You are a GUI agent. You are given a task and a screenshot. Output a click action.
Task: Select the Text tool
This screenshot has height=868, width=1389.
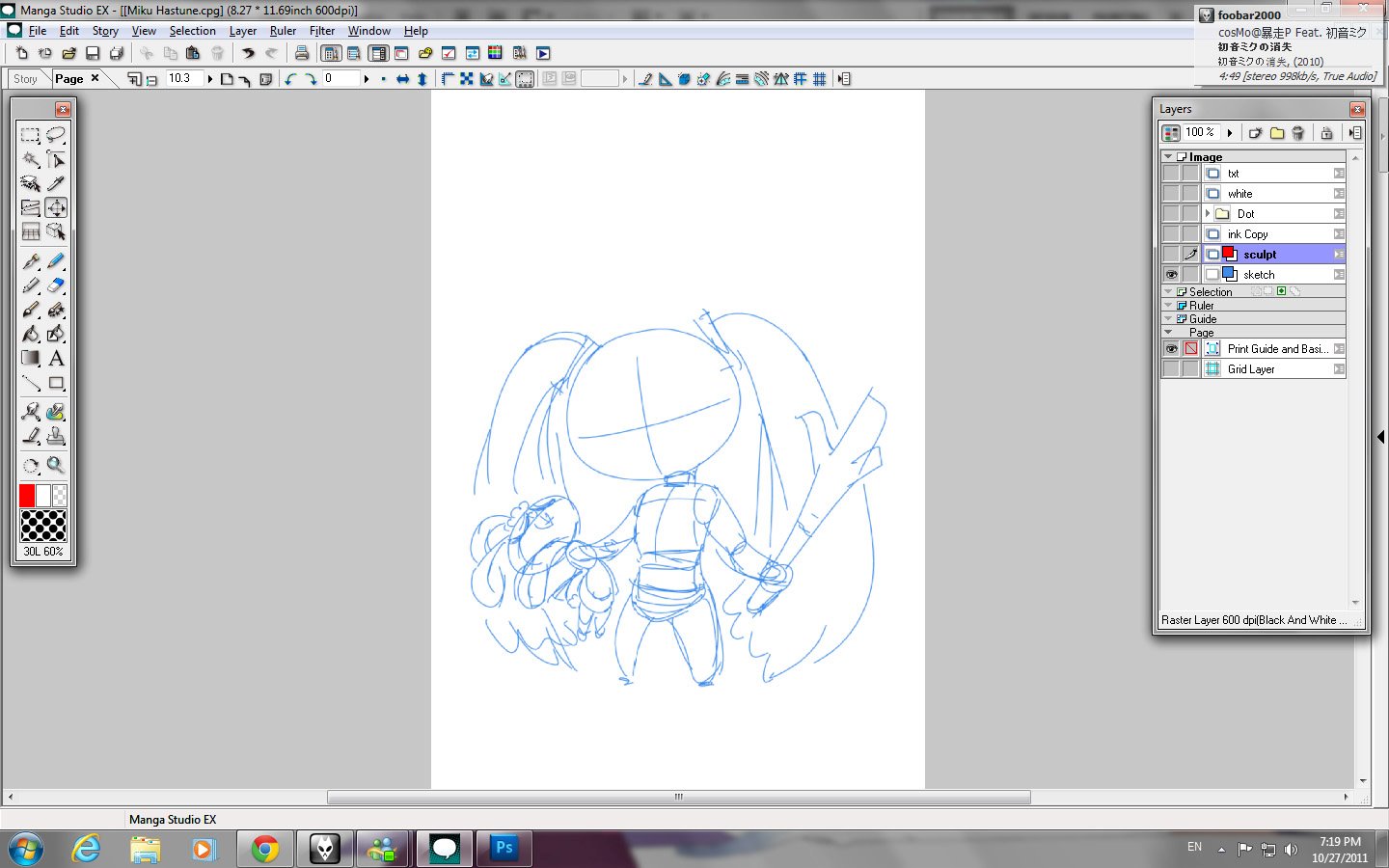click(x=56, y=358)
